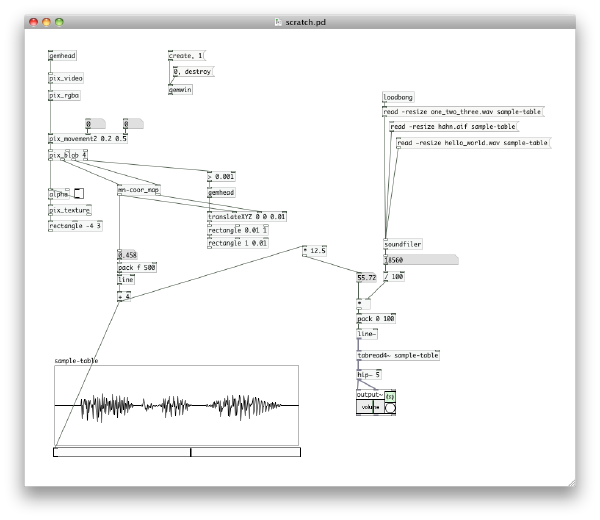Select the read hahn.aif message box
The image size is (600, 520).
[453, 128]
